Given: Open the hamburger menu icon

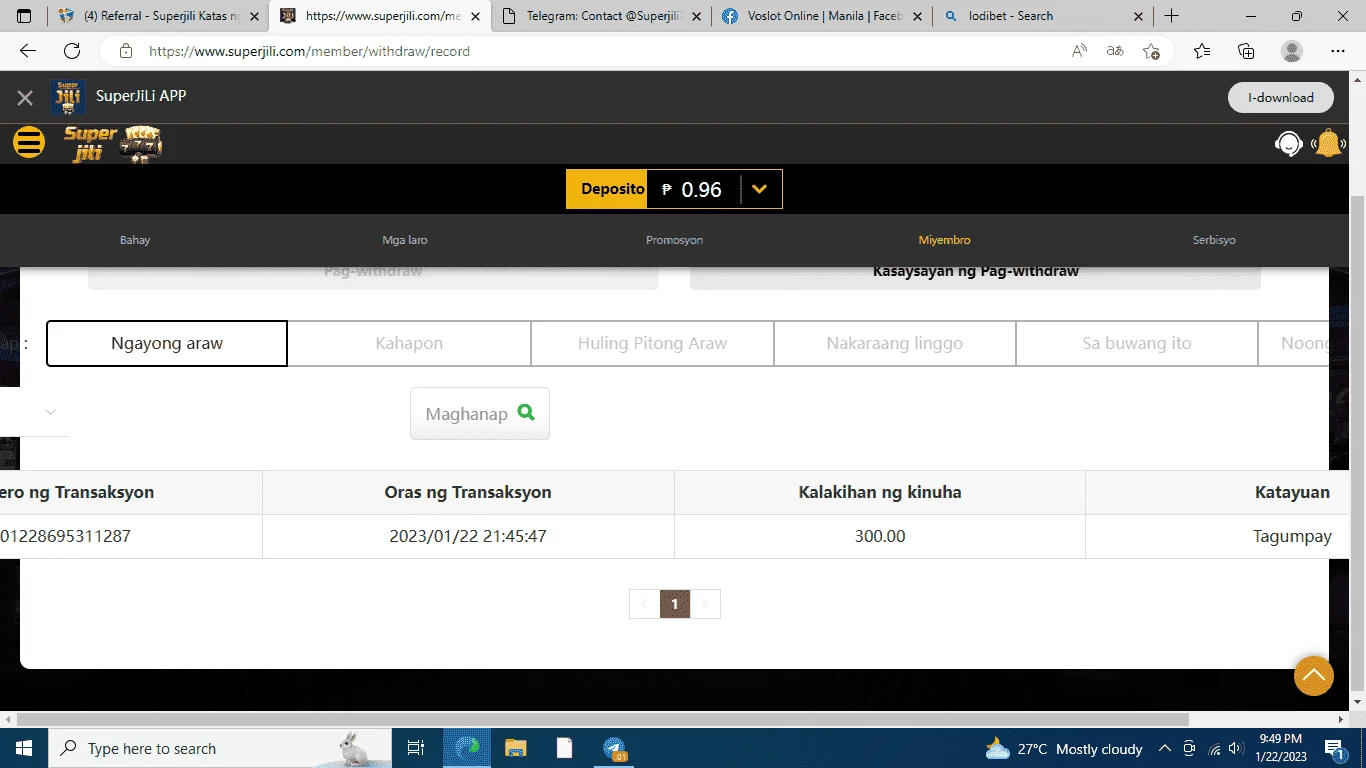Looking at the screenshot, I should [29, 143].
